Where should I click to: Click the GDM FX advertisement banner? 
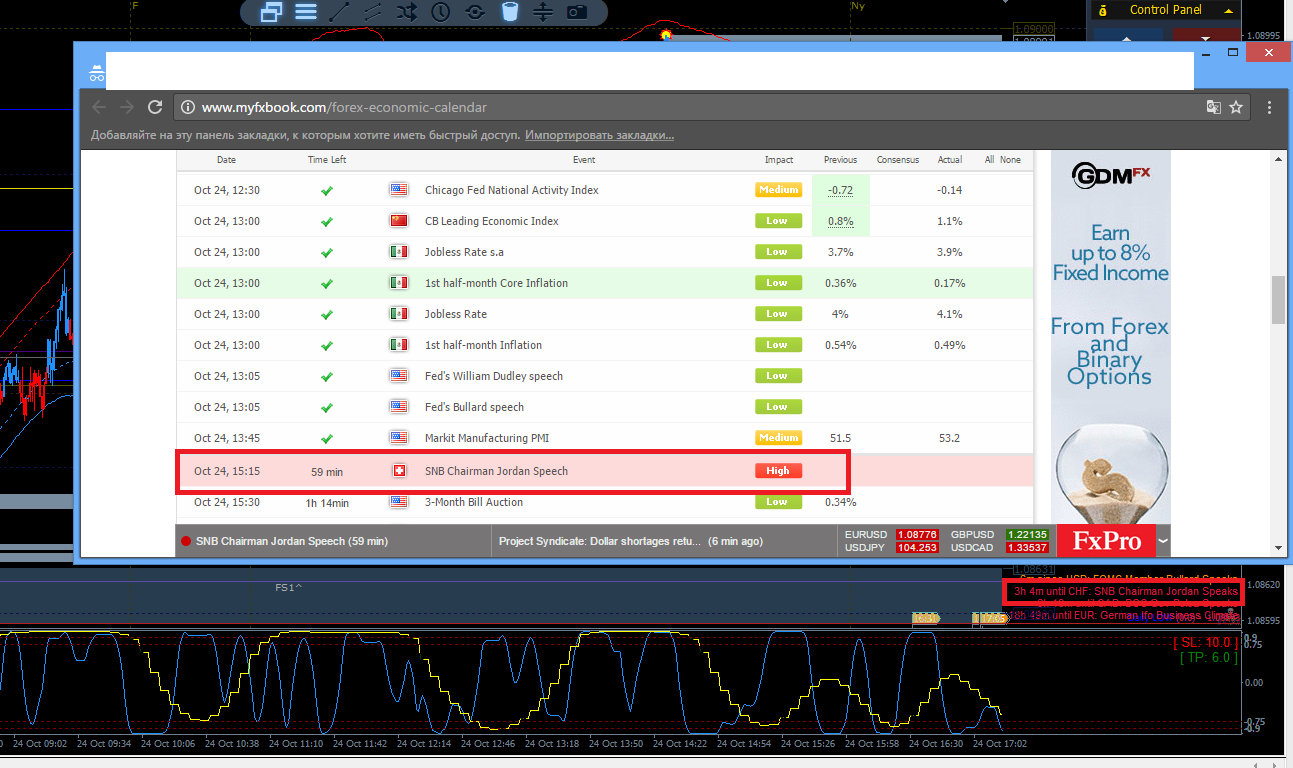pyautogui.click(x=1110, y=335)
